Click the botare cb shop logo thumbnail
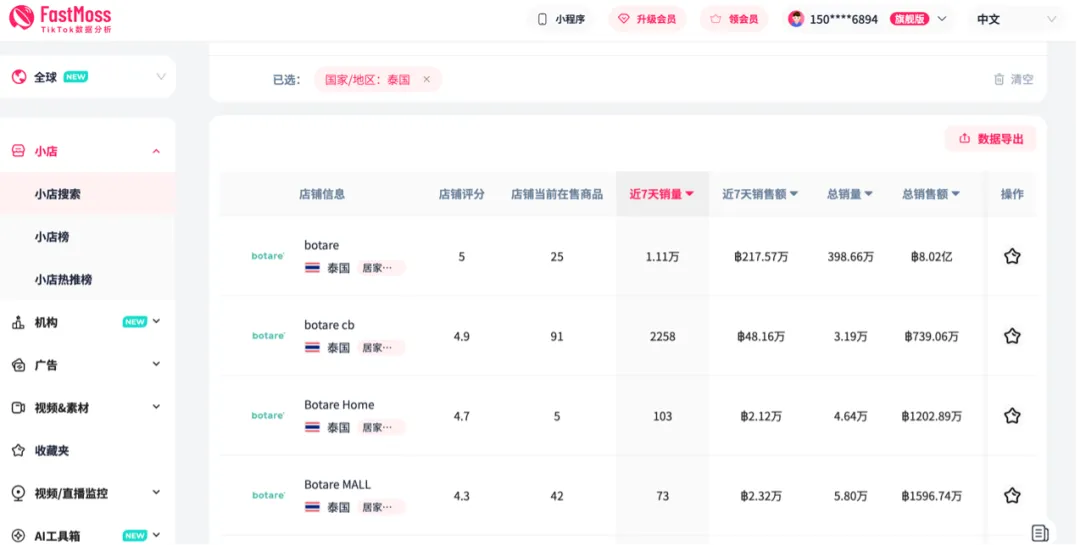 (268, 336)
